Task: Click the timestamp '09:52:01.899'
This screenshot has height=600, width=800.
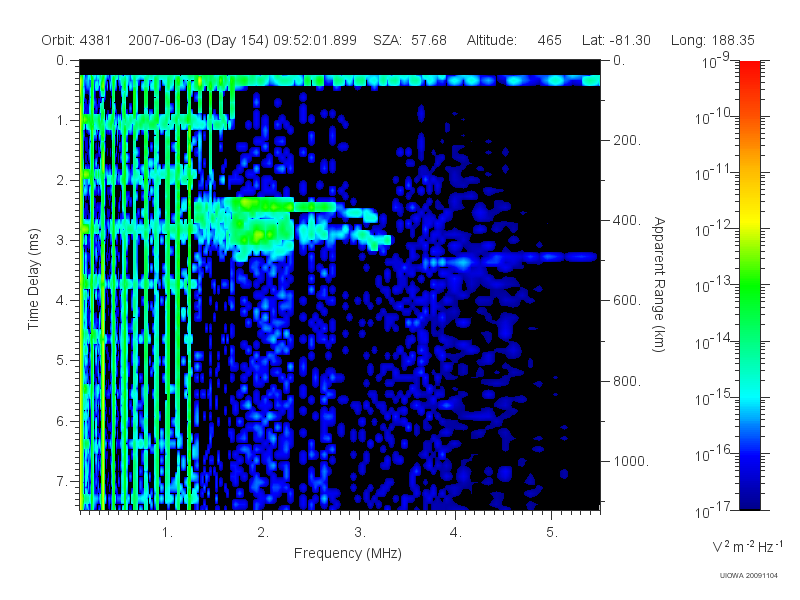Action: tap(315, 40)
